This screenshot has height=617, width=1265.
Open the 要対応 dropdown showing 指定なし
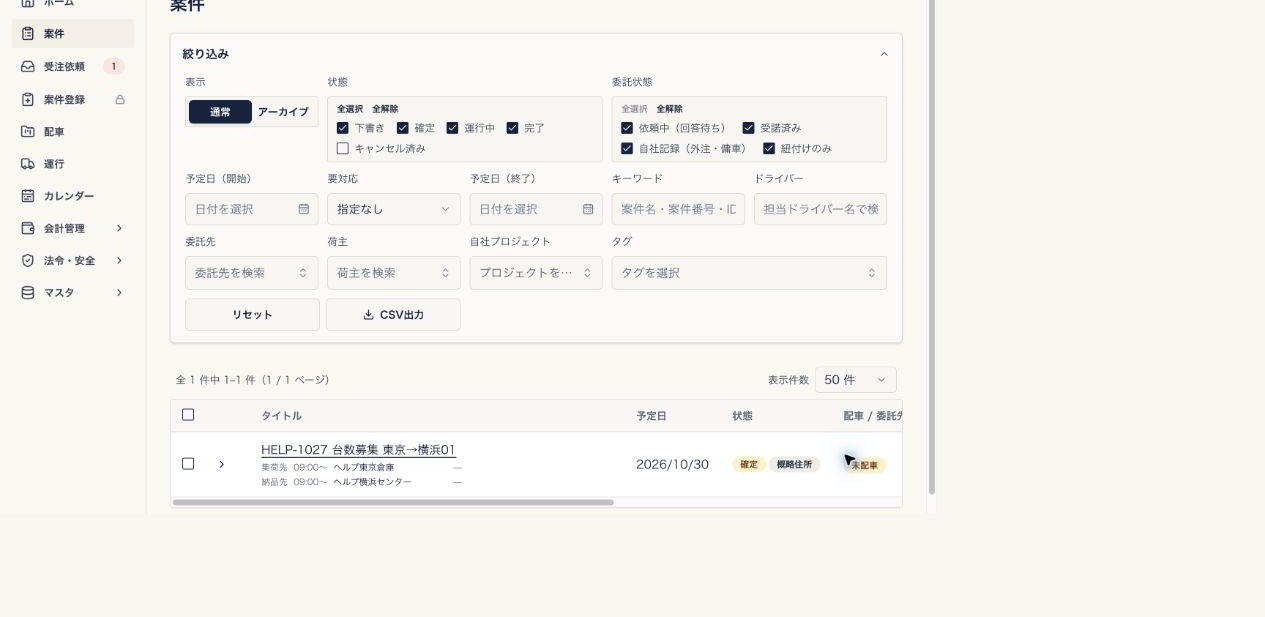click(394, 209)
